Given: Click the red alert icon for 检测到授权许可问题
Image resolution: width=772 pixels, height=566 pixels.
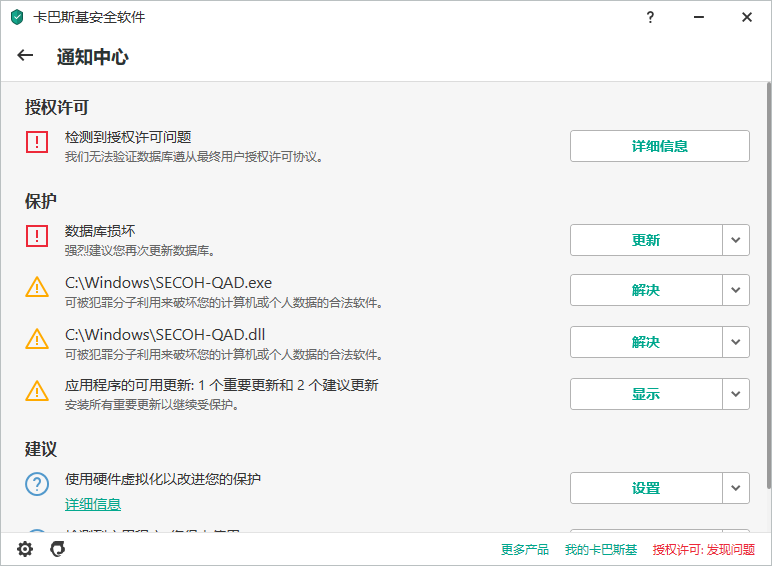Looking at the screenshot, I should (37, 142).
